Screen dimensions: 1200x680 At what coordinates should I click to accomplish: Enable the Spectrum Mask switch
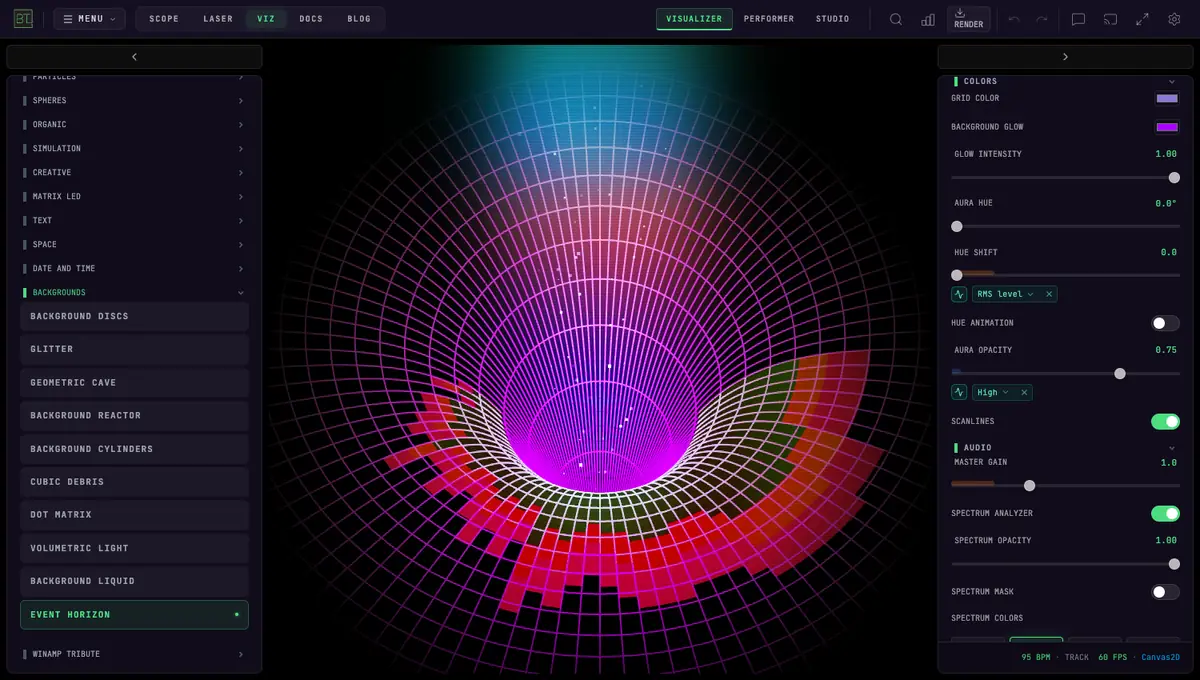click(x=1165, y=592)
